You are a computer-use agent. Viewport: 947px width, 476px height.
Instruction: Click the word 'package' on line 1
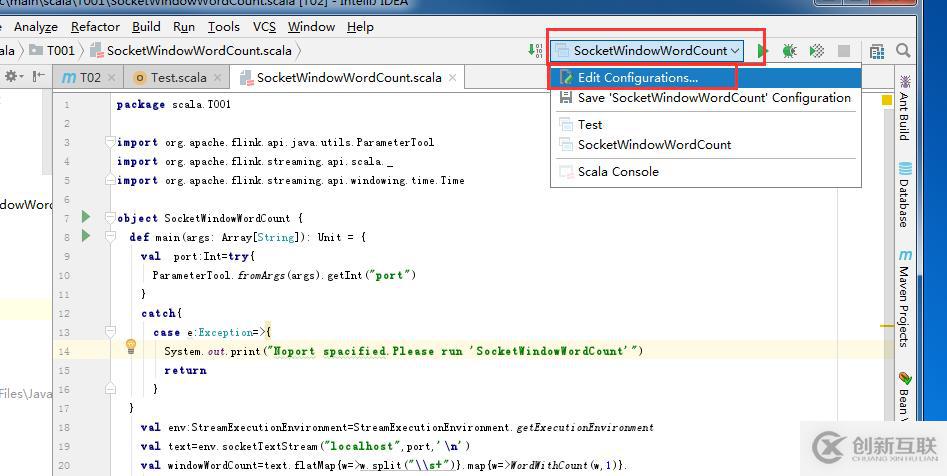coord(140,105)
